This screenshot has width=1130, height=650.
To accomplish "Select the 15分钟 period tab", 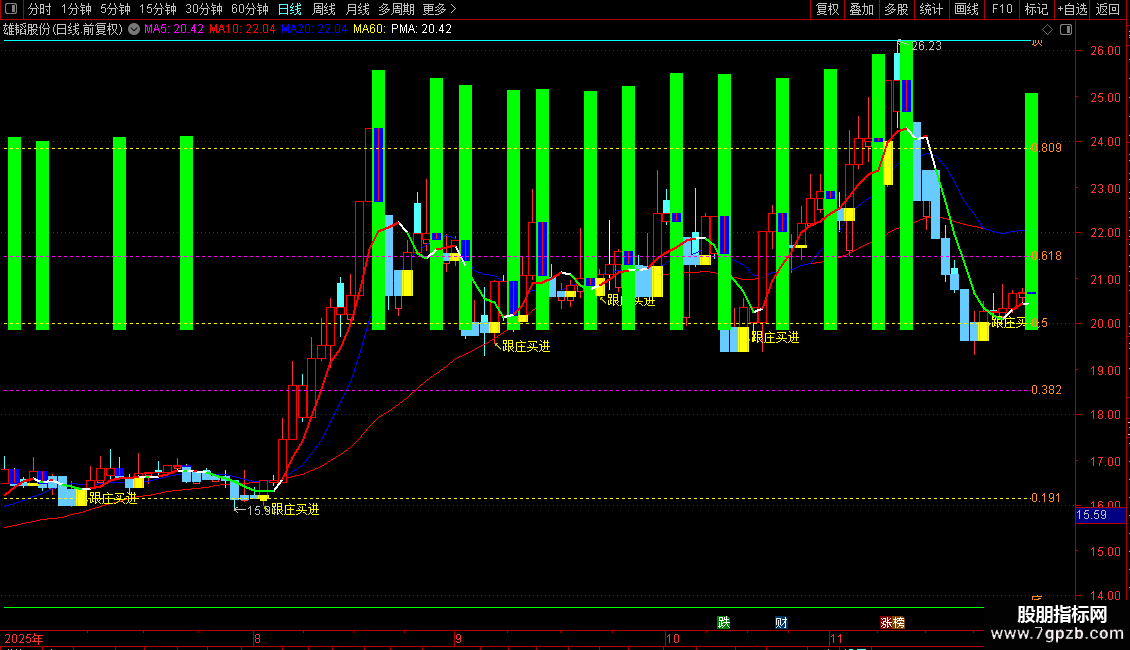I will point(158,9).
